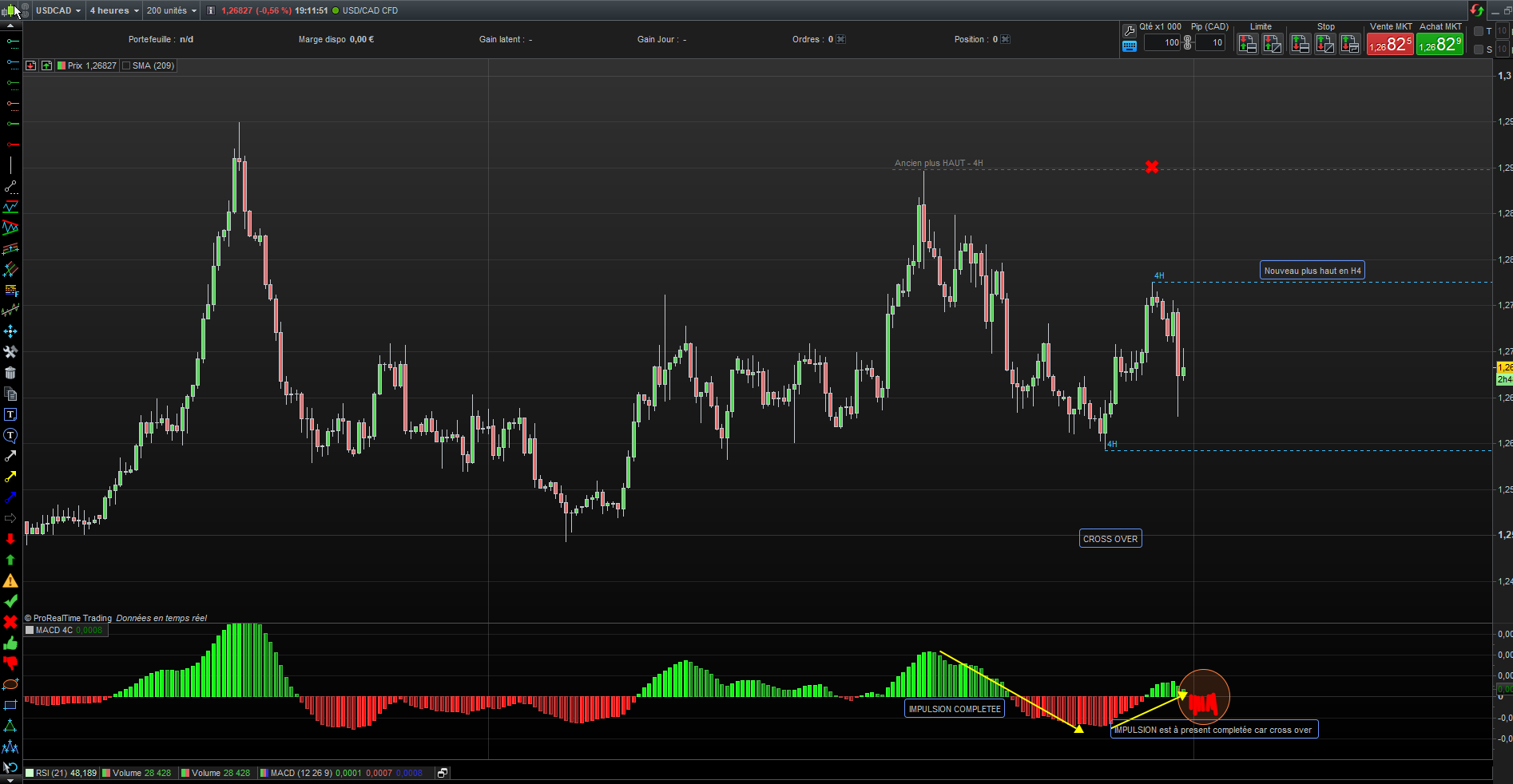Click the Position : 0 status text
This screenshot has height=784, width=1513.
point(976,39)
